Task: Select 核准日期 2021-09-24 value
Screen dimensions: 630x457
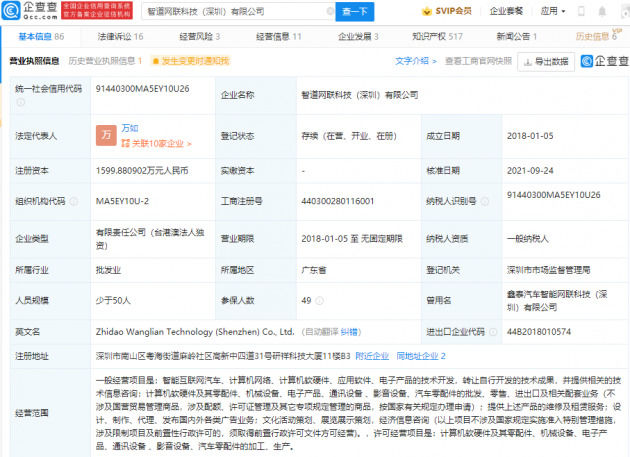Action: 530,171
